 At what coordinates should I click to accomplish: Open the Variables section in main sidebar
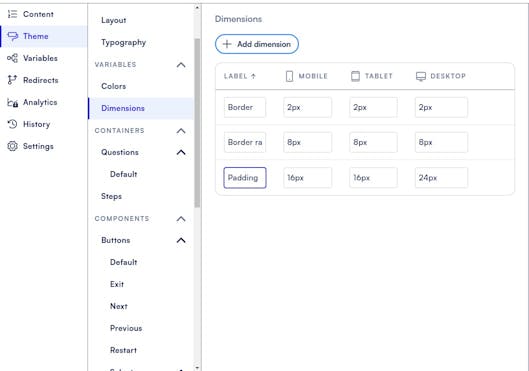[44, 58]
